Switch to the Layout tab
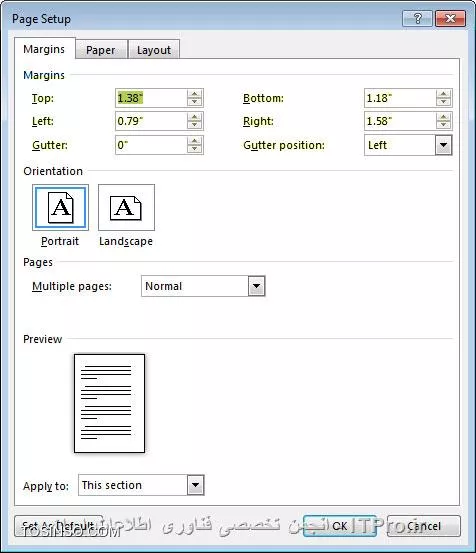The height and width of the screenshot is (553, 476). (154, 50)
